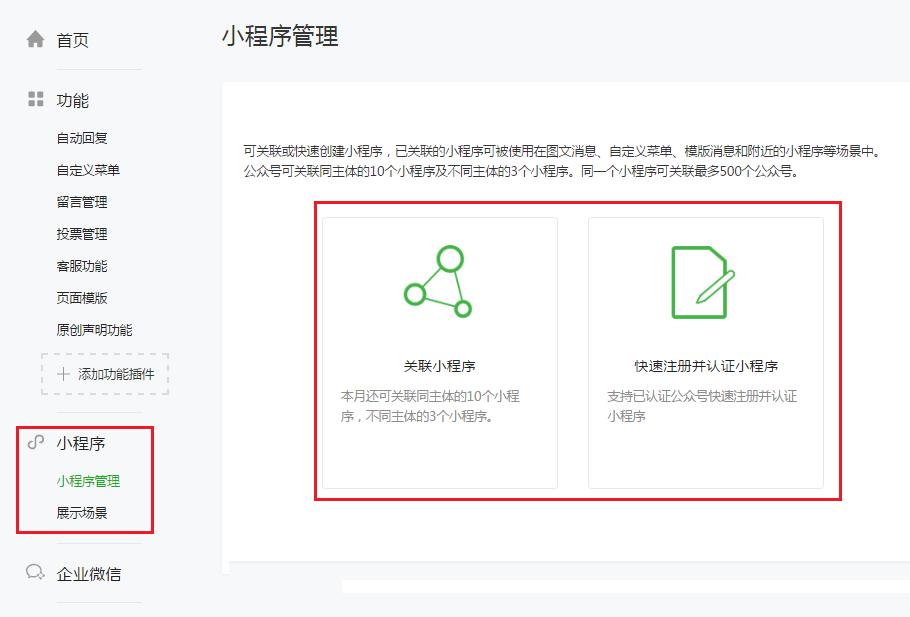
Task: Click the grid icon next to 功能
Action: pos(35,99)
